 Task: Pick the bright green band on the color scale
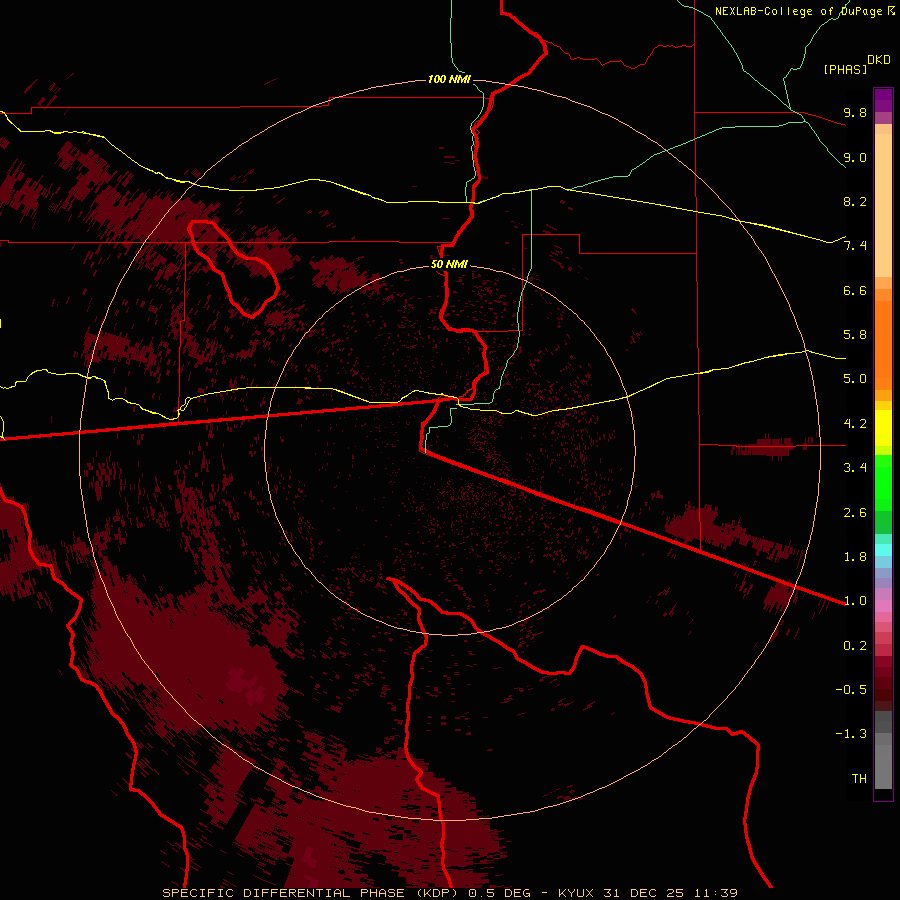(x=883, y=483)
